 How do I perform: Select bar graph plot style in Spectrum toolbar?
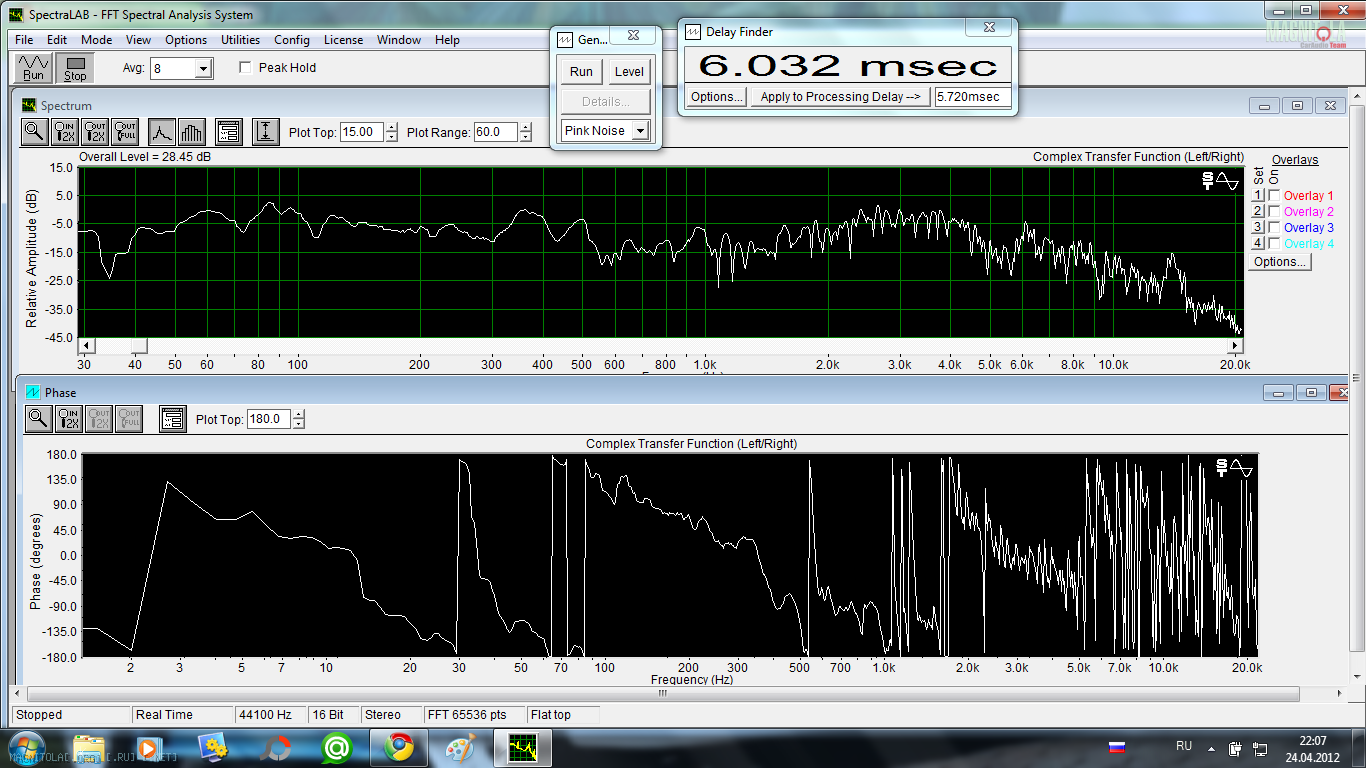(x=191, y=131)
